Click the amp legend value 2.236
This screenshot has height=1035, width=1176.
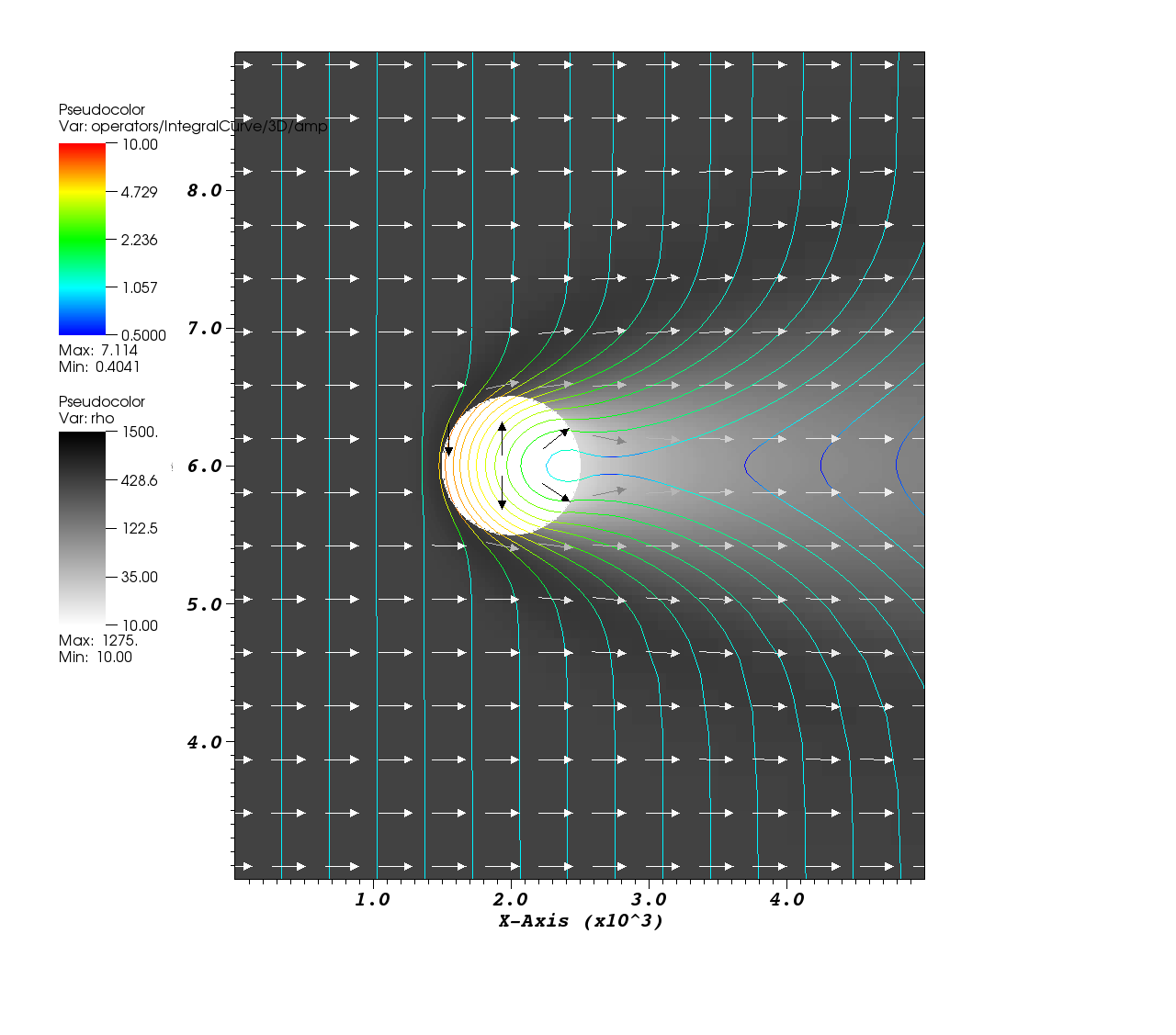tap(140, 240)
